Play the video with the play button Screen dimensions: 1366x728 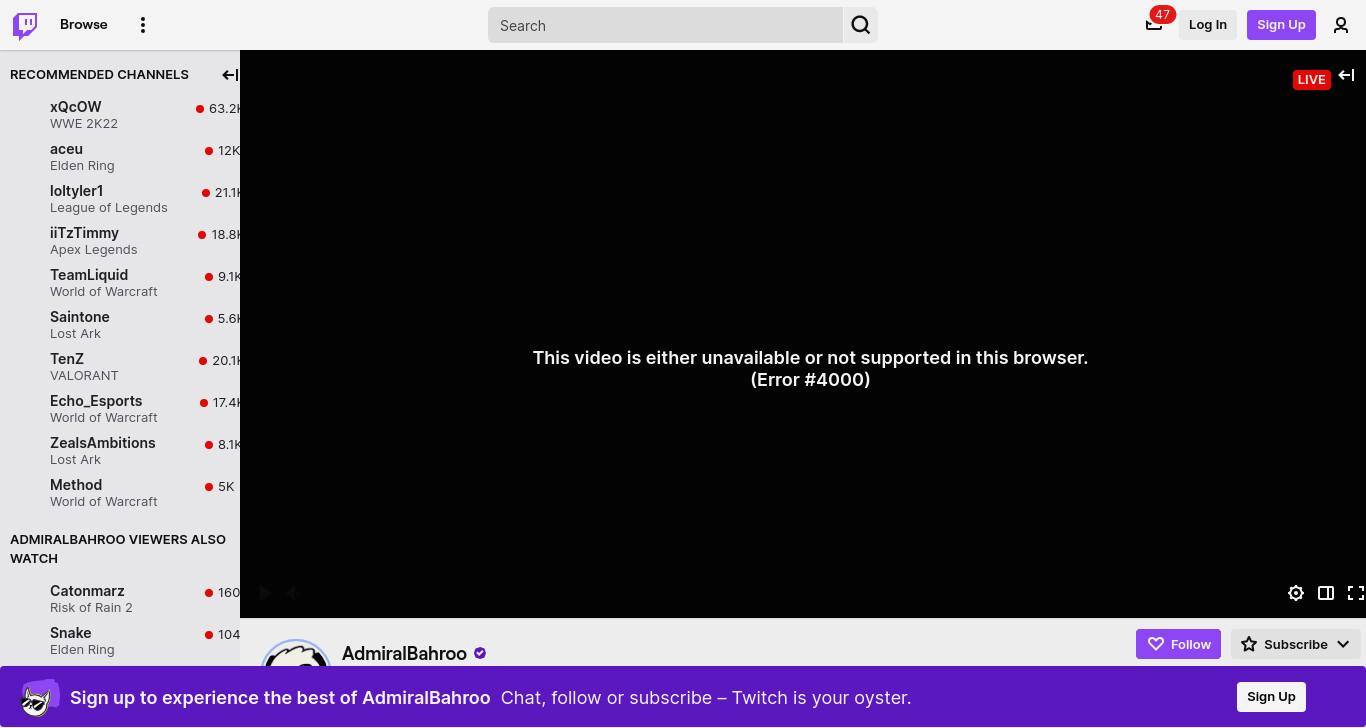[x=265, y=593]
